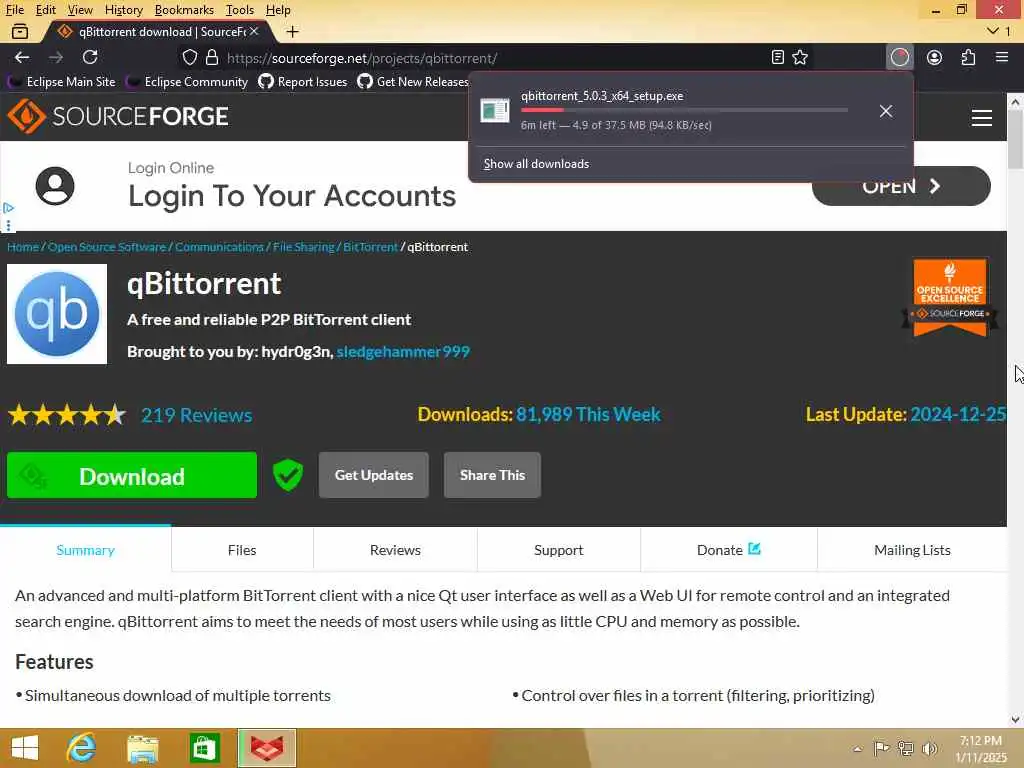Open the Bookmarks menu
Viewport: 1024px width, 768px height.
(x=184, y=10)
